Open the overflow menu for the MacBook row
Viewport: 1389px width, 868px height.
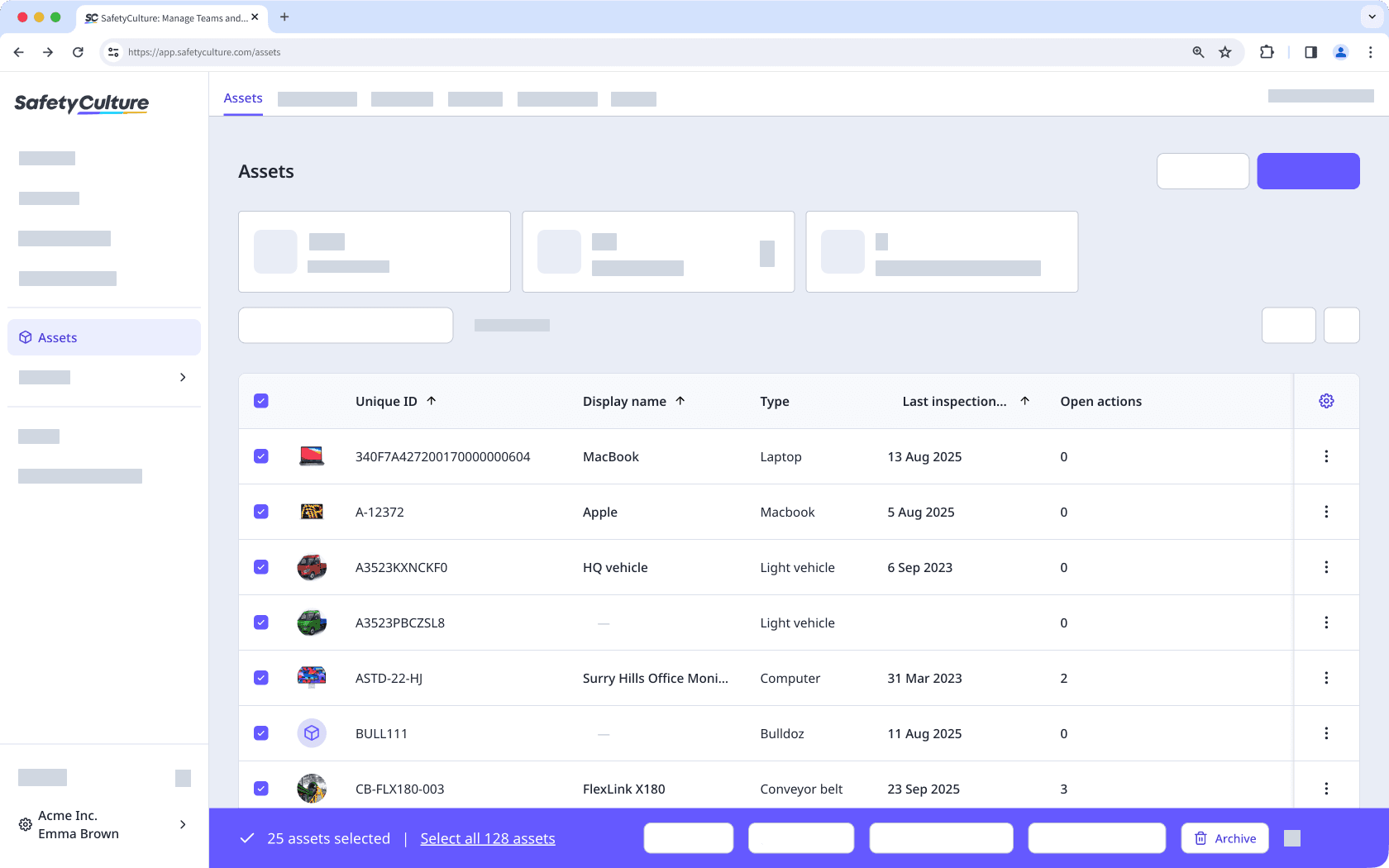pos(1326,455)
